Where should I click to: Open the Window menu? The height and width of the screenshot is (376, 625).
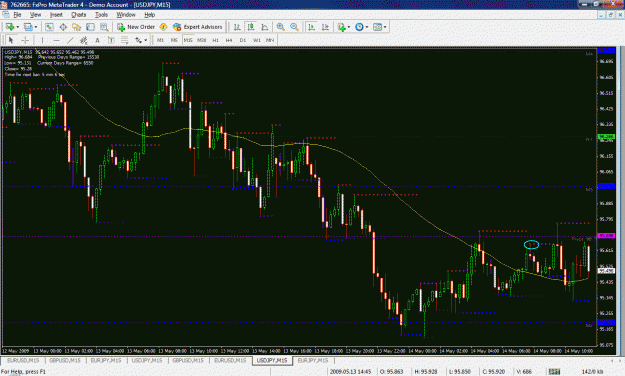(x=126, y=15)
